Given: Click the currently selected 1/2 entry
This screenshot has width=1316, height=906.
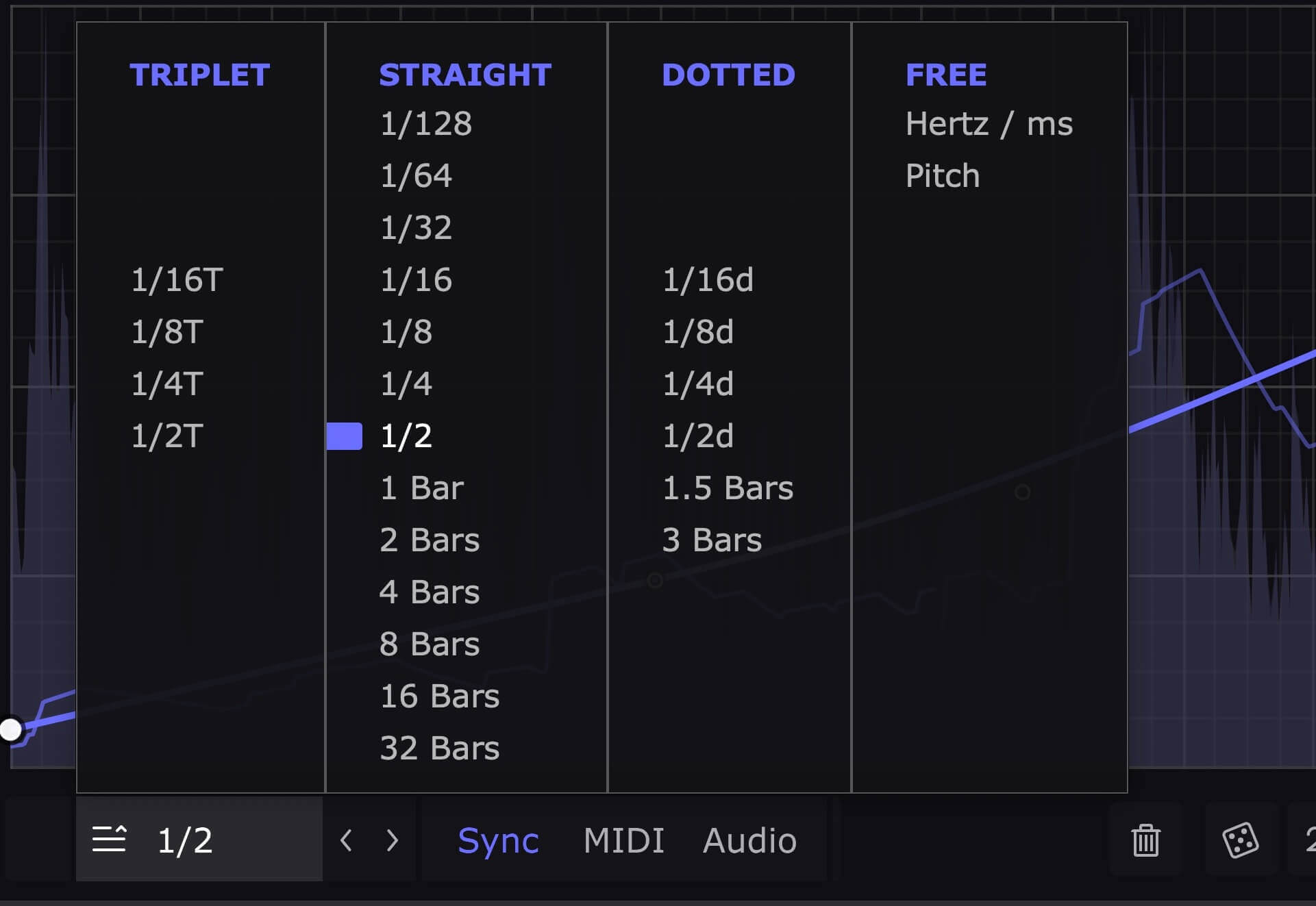Looking at the screenshot, I should click(406, 436).
